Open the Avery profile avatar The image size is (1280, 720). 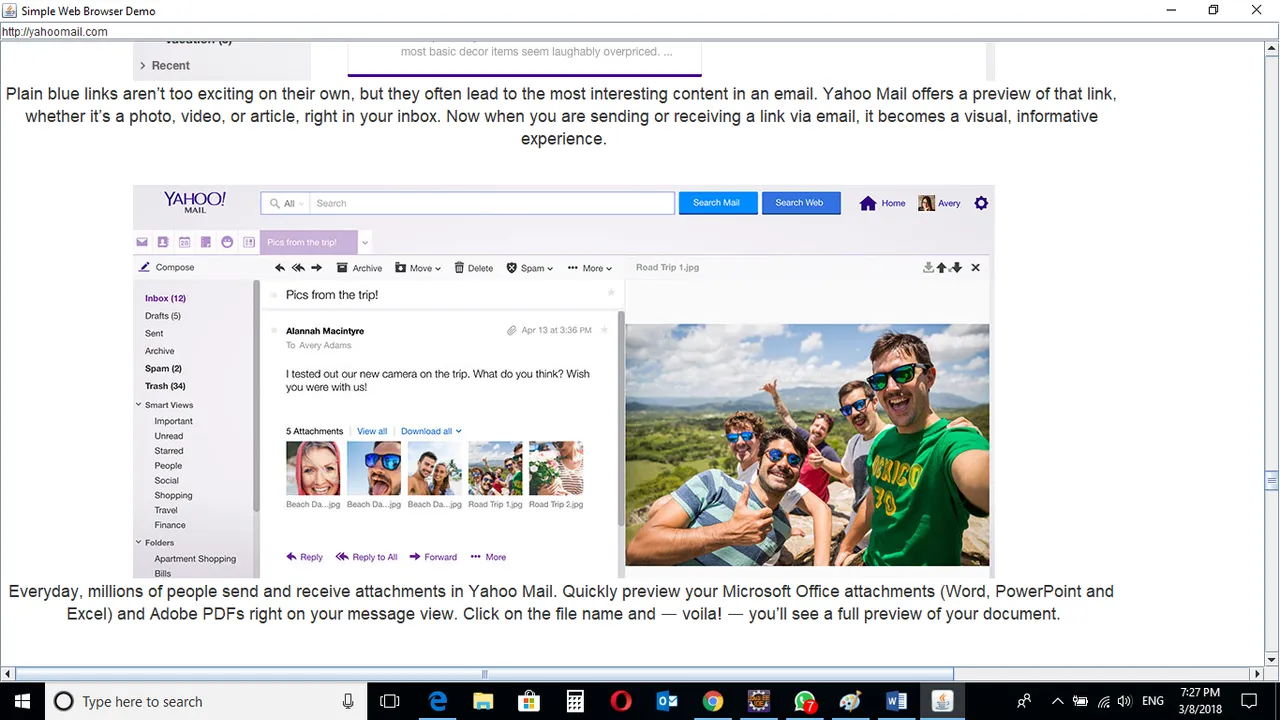point(927,203)
